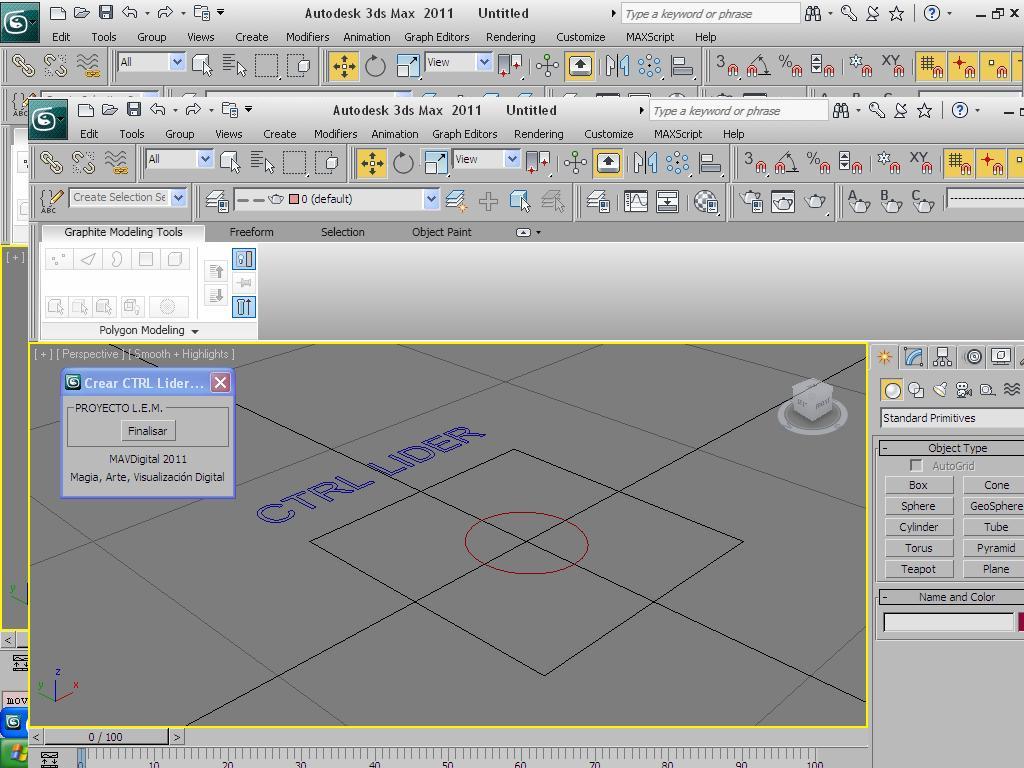Click the Teapot object type button
The height and width of the screenshot is (768, 1024).
pos(918,569)
